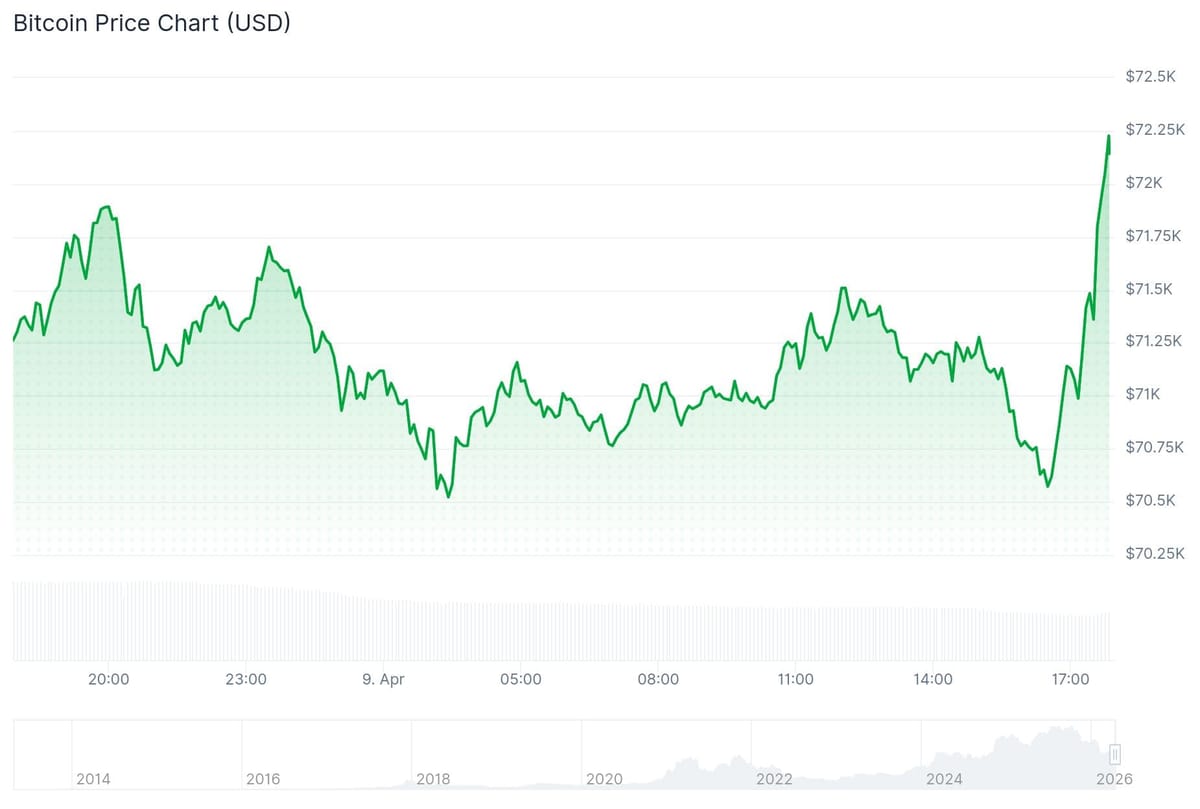Image resolution: width=1200 pixels, height=809 pixels.
Task: Click the $71K price axis label
Action: pyautogui.click(x=1144, y=394)
